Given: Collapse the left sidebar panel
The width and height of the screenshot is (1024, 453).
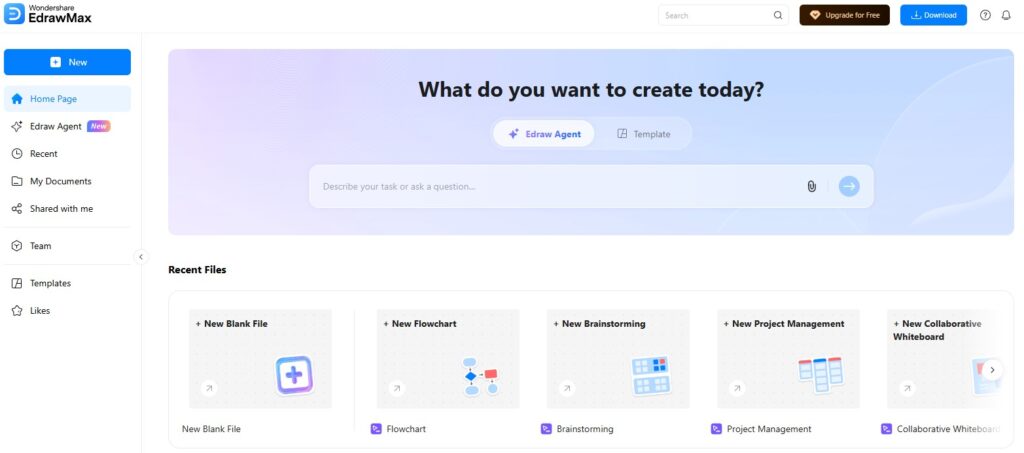Looking at the screenshot, I should (141, 256).
